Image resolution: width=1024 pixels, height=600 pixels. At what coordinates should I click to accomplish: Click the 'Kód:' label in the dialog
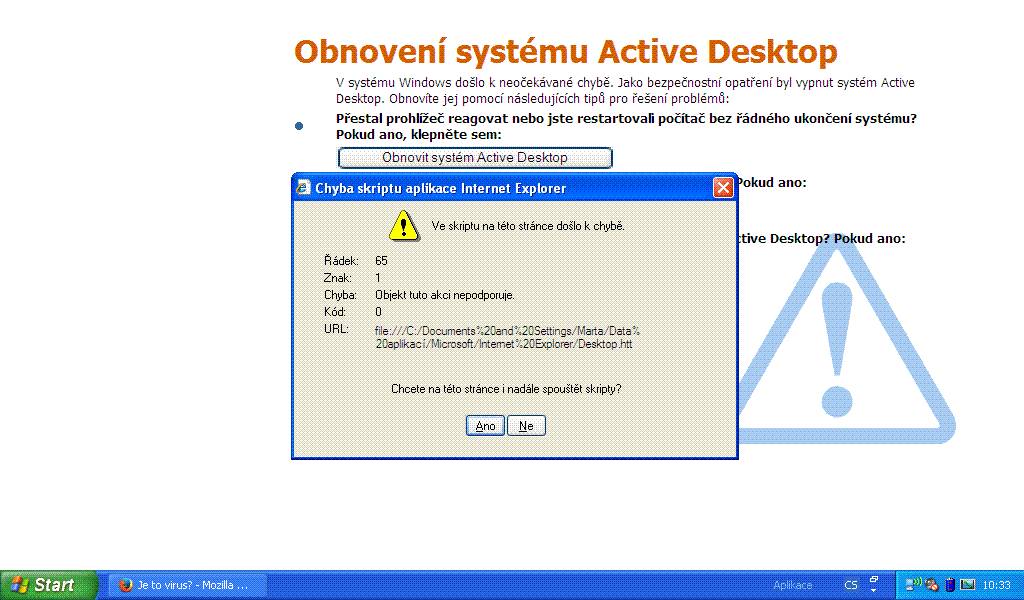pyautogui.click(x=335, y=312)
